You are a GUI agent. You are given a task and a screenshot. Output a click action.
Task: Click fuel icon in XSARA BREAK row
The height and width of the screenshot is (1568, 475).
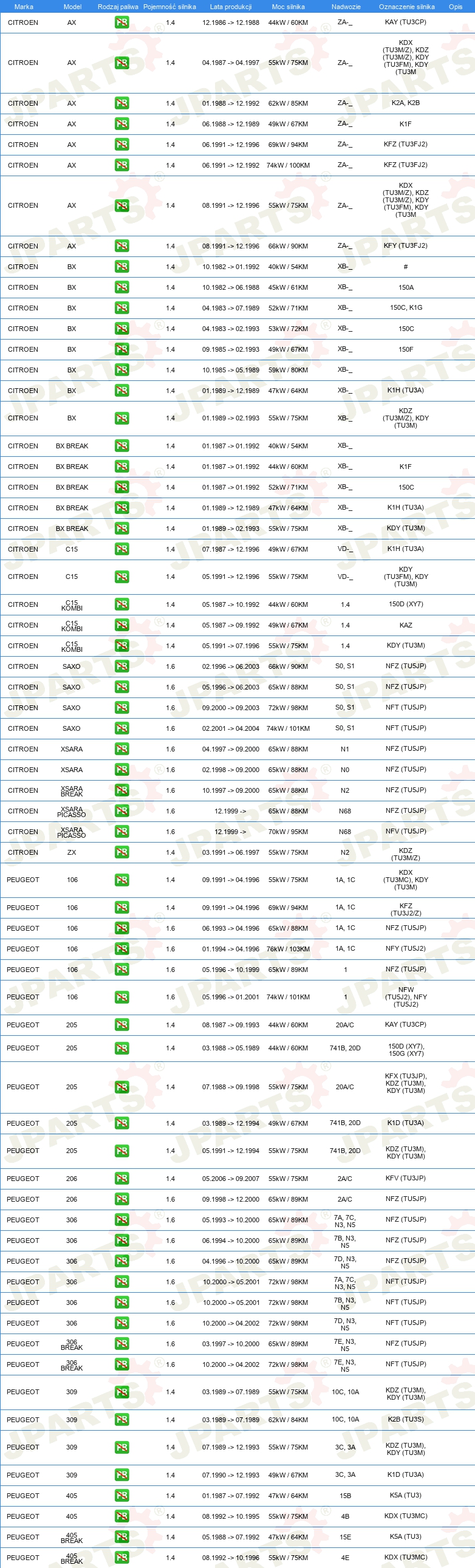(x=122, y=791)
